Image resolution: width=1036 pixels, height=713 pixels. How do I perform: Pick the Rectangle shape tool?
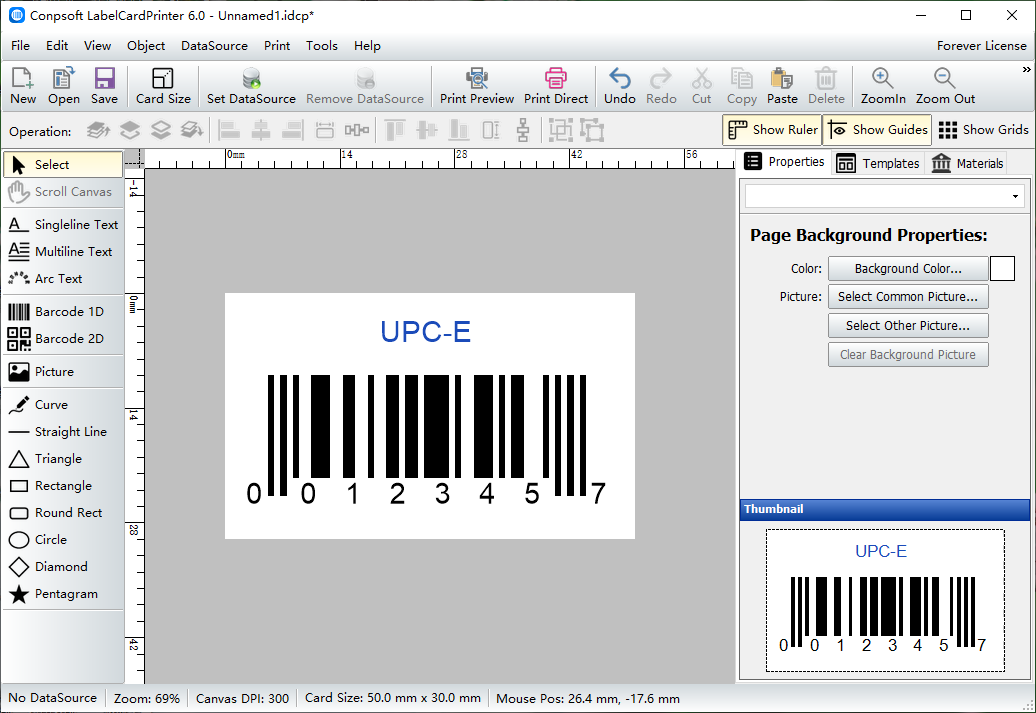coord(63,486)
